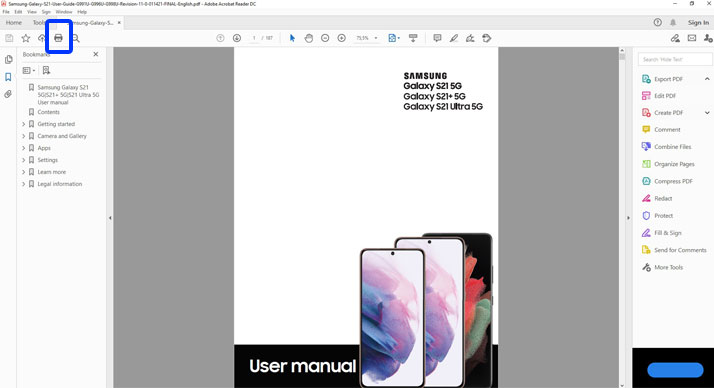Click the zoom out minus icon
The height and width of the screenshot is (388, 714).
[325, 38]
